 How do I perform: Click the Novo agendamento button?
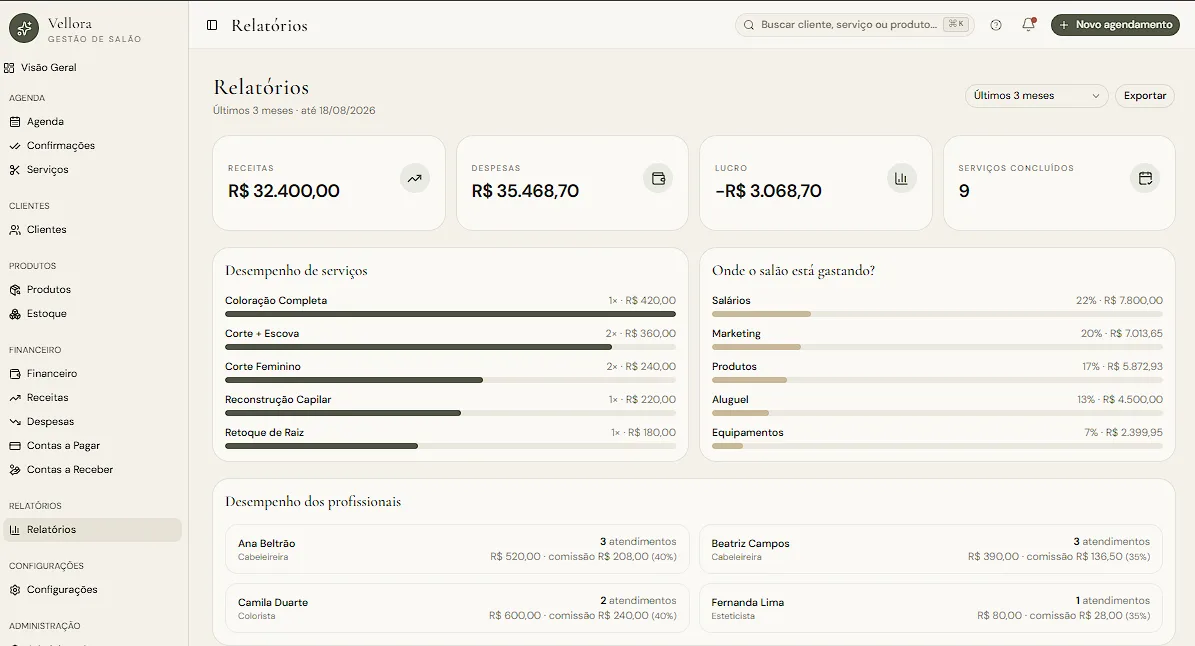point(1115,25)
